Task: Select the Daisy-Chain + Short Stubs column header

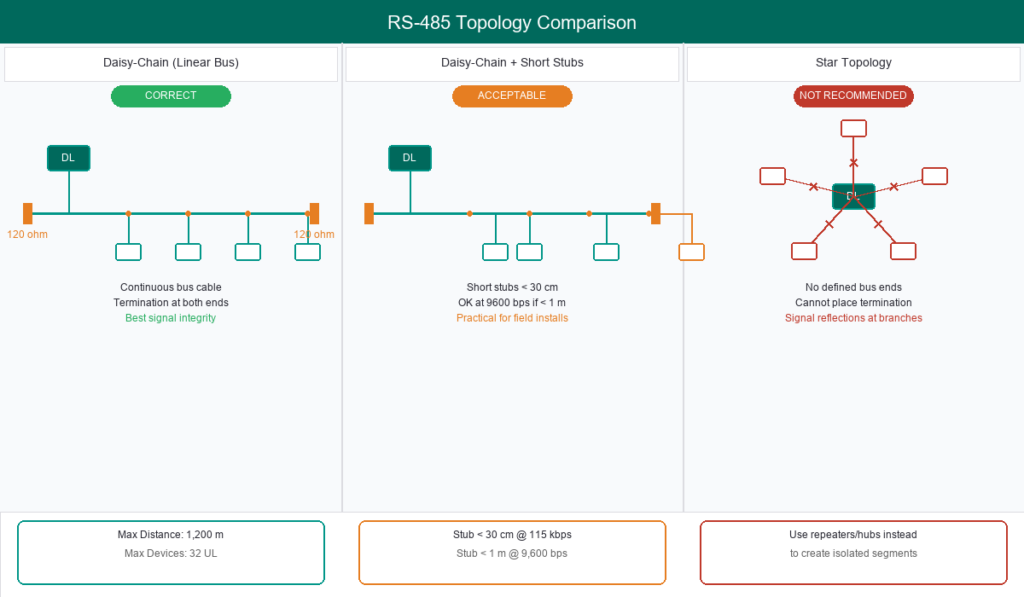Action: 512,63
